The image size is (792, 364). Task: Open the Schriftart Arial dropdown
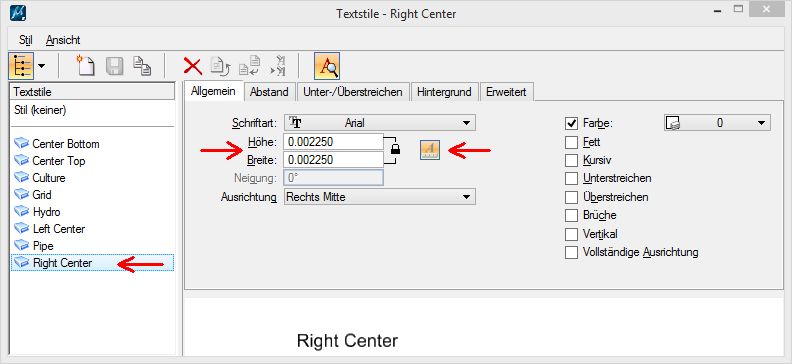pyautogui.click(x=380, y=123)
